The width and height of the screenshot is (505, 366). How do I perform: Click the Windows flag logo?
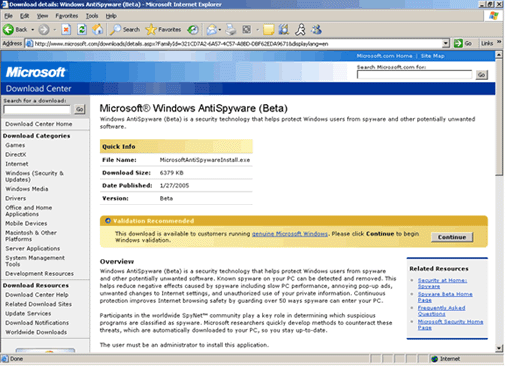pos(494,15)
